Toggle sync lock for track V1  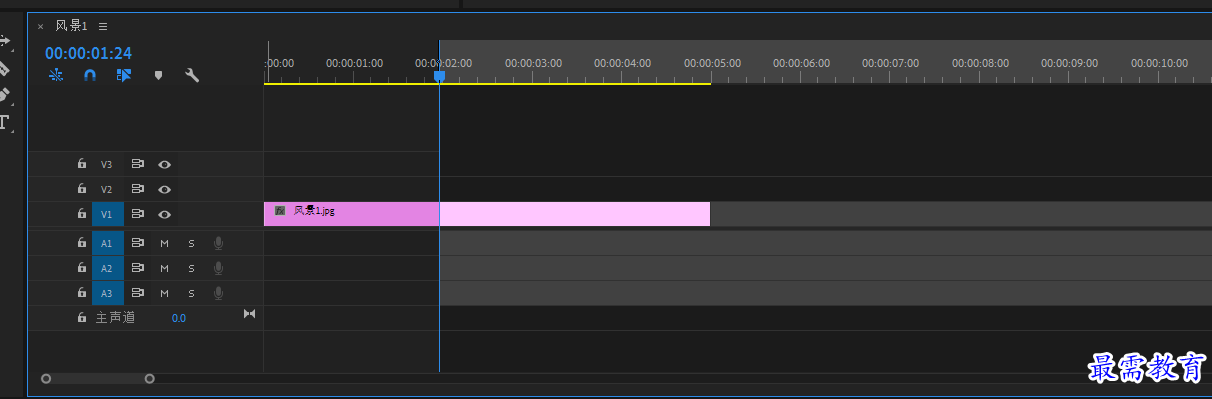138,214
